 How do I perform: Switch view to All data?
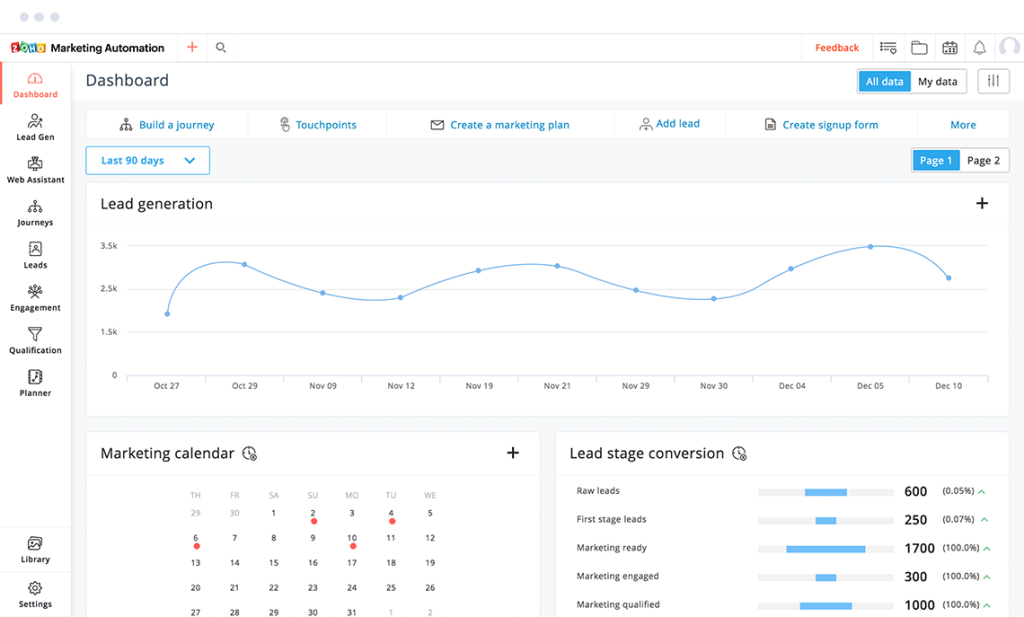point(884,82)
